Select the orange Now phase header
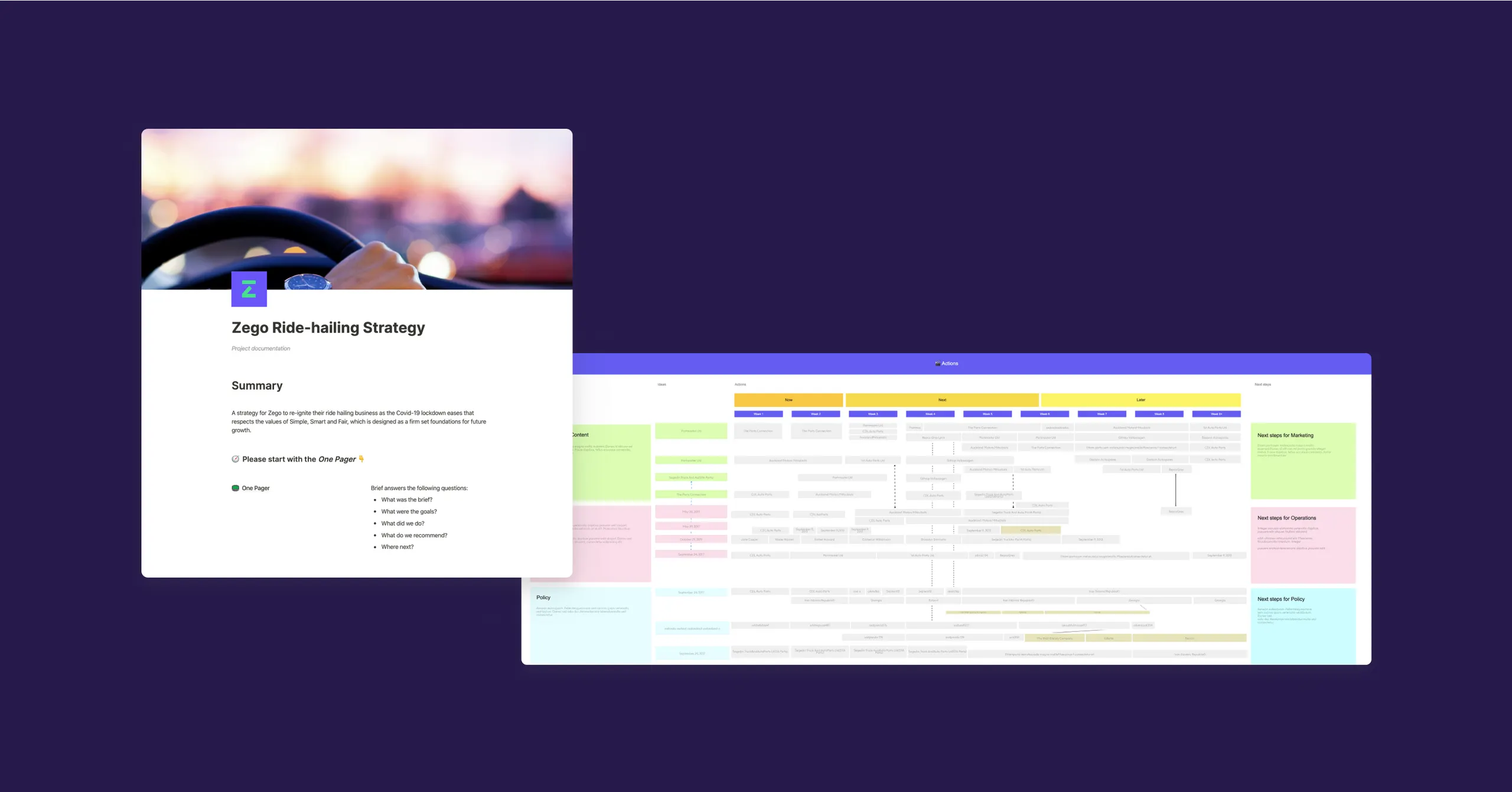1512x792 pixels. (788, 400)
